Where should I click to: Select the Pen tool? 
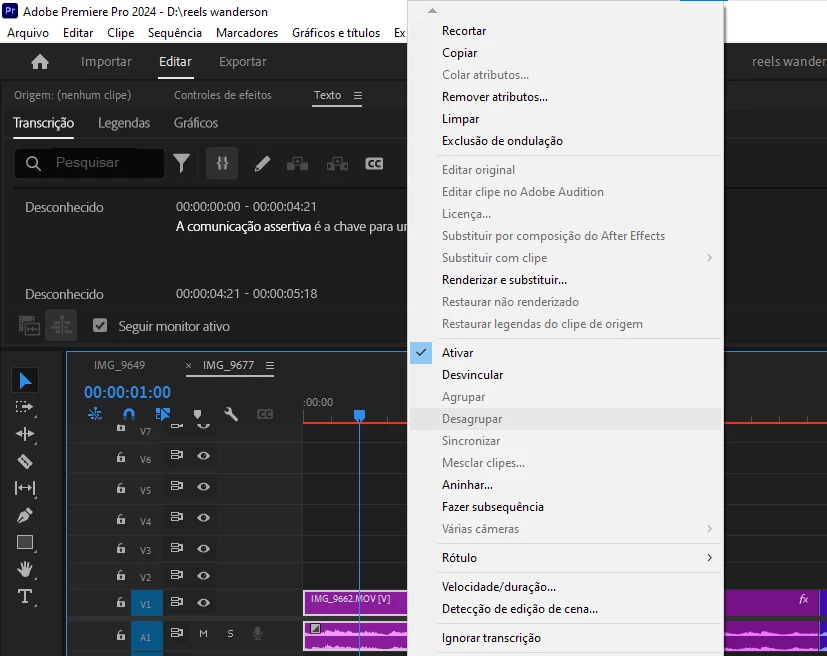(x=25, y=515)
